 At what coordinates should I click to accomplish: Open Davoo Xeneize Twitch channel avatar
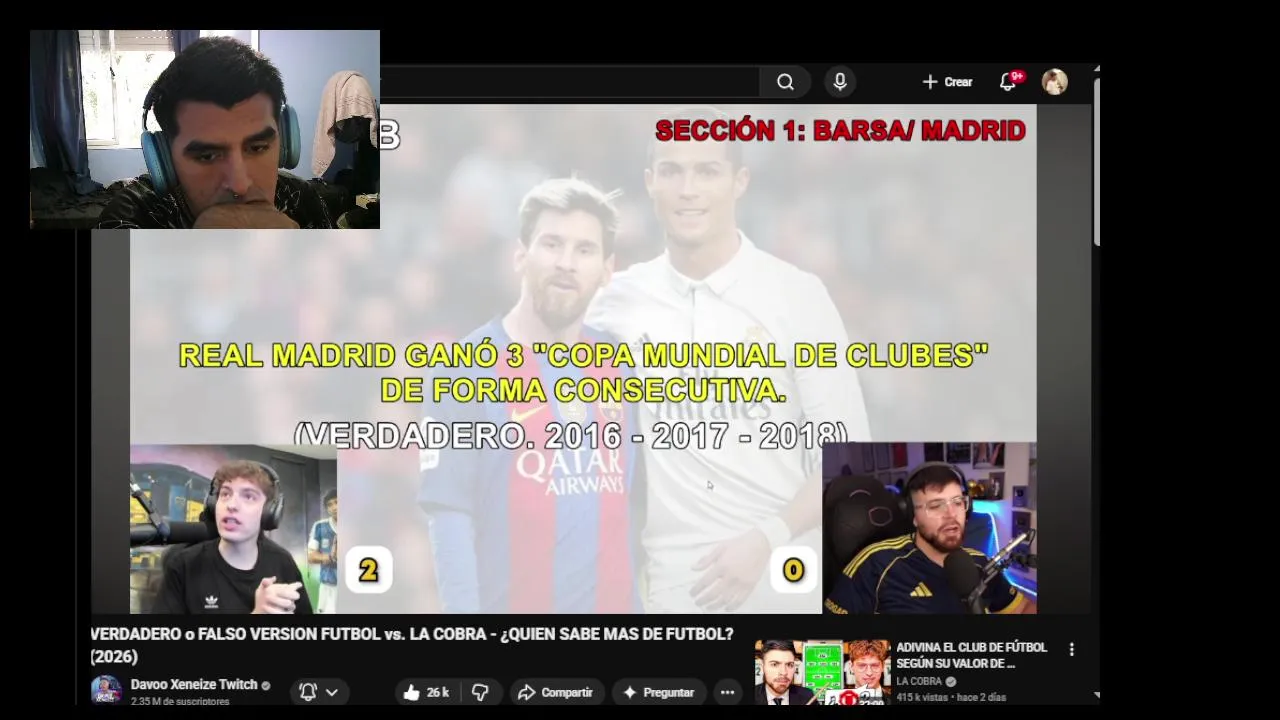coord(106,690)
